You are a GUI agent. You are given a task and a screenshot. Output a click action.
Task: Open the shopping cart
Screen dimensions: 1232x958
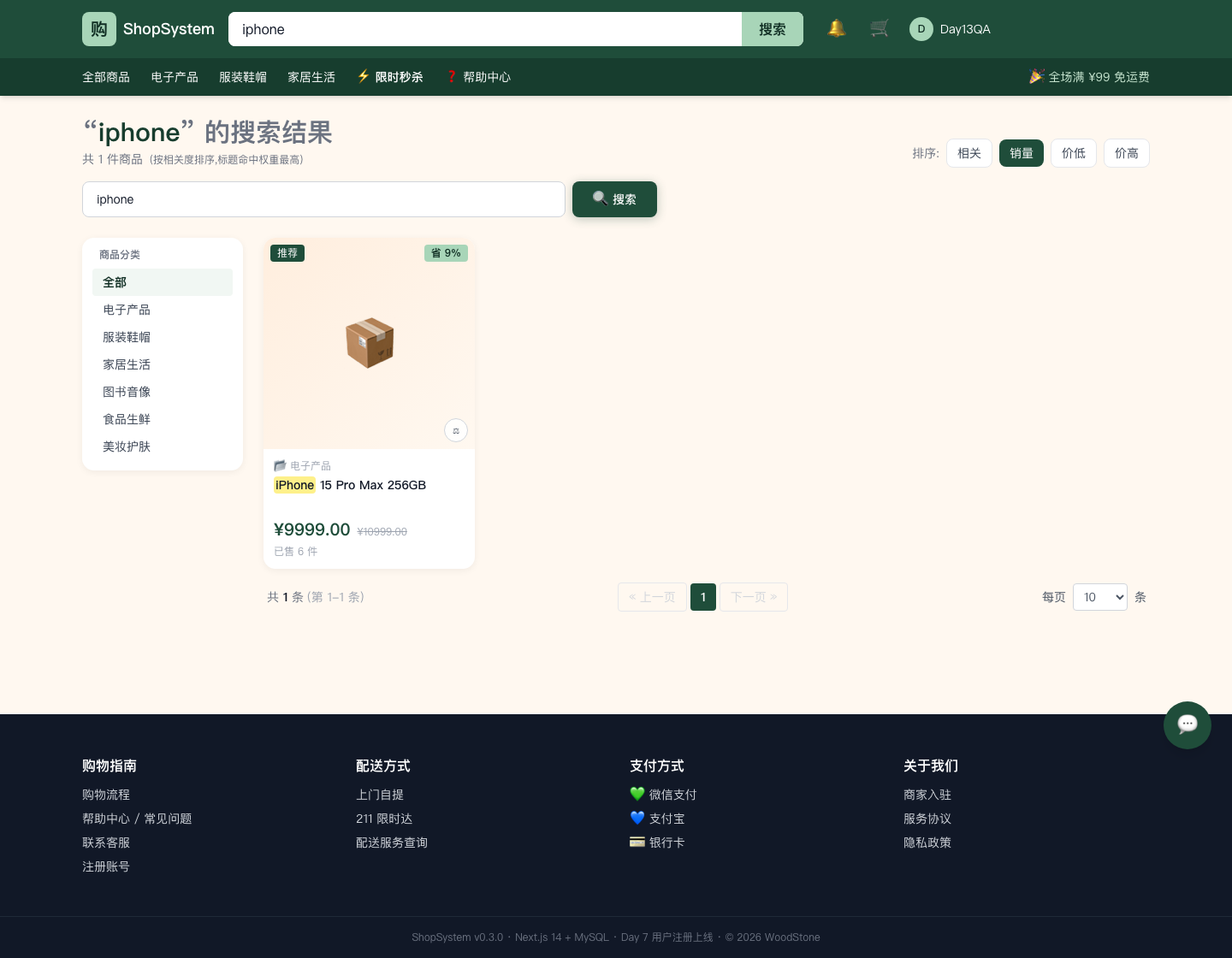tap(880, 29)
